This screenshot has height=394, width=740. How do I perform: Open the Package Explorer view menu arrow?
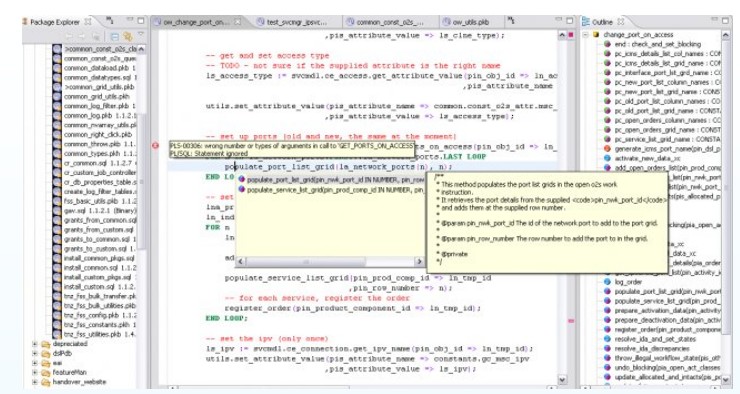pos(141,35)
